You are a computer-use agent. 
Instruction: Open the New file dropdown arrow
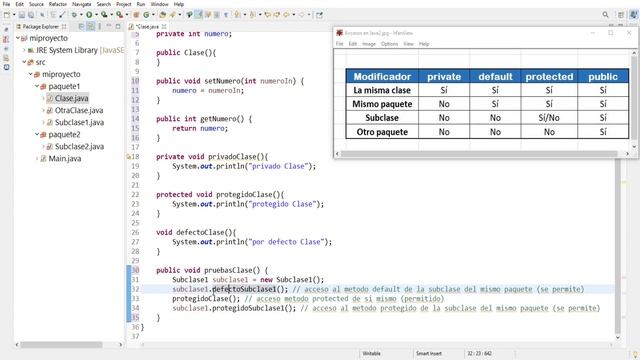[13, 15]
